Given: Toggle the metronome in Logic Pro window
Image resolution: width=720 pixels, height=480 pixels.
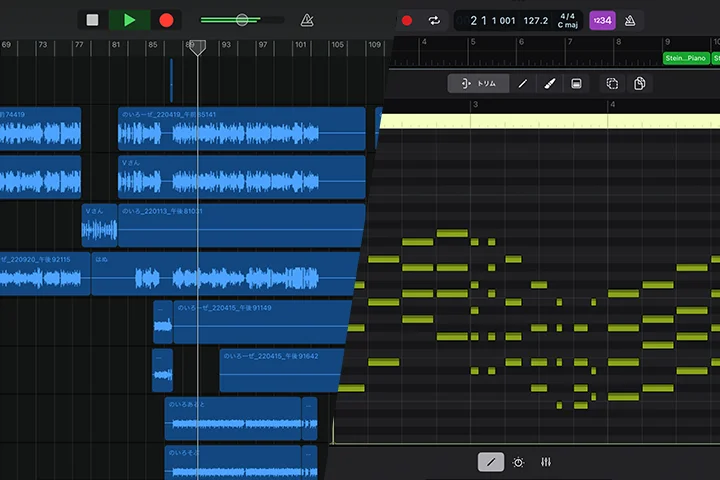Looking at the screenshot, I should pos(630,21).
